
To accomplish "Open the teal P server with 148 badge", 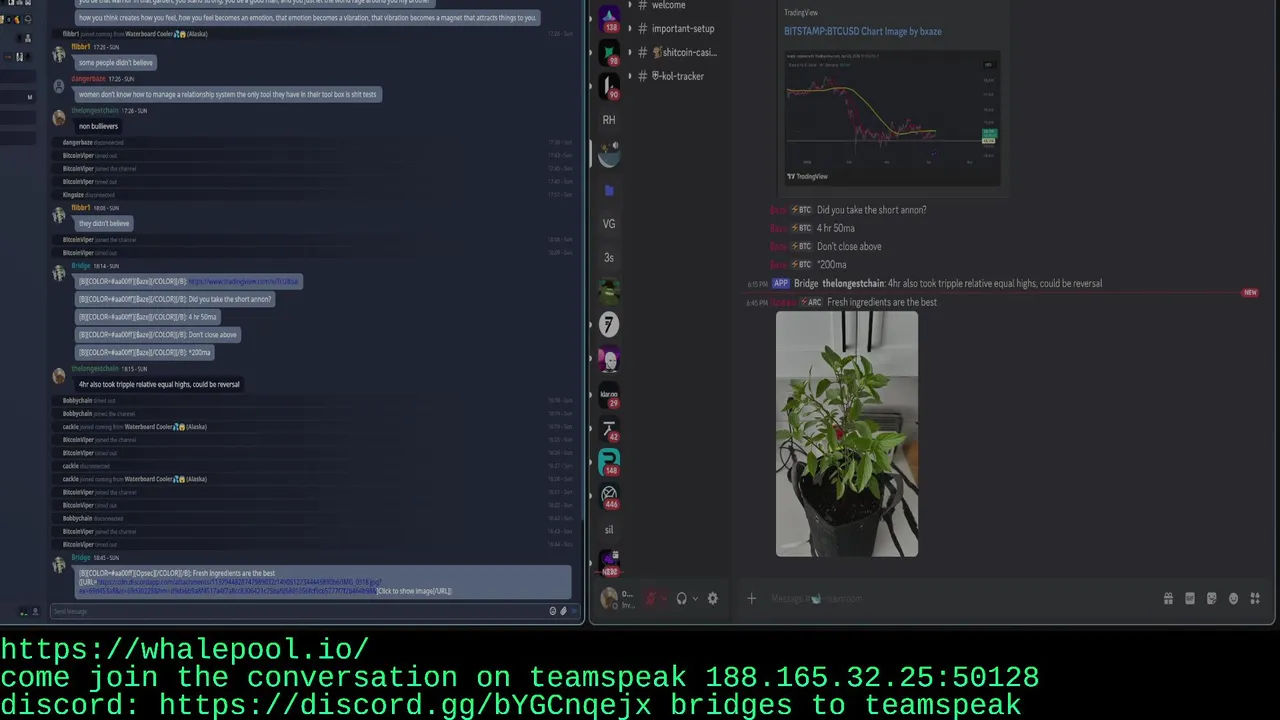I will point(609,463).
